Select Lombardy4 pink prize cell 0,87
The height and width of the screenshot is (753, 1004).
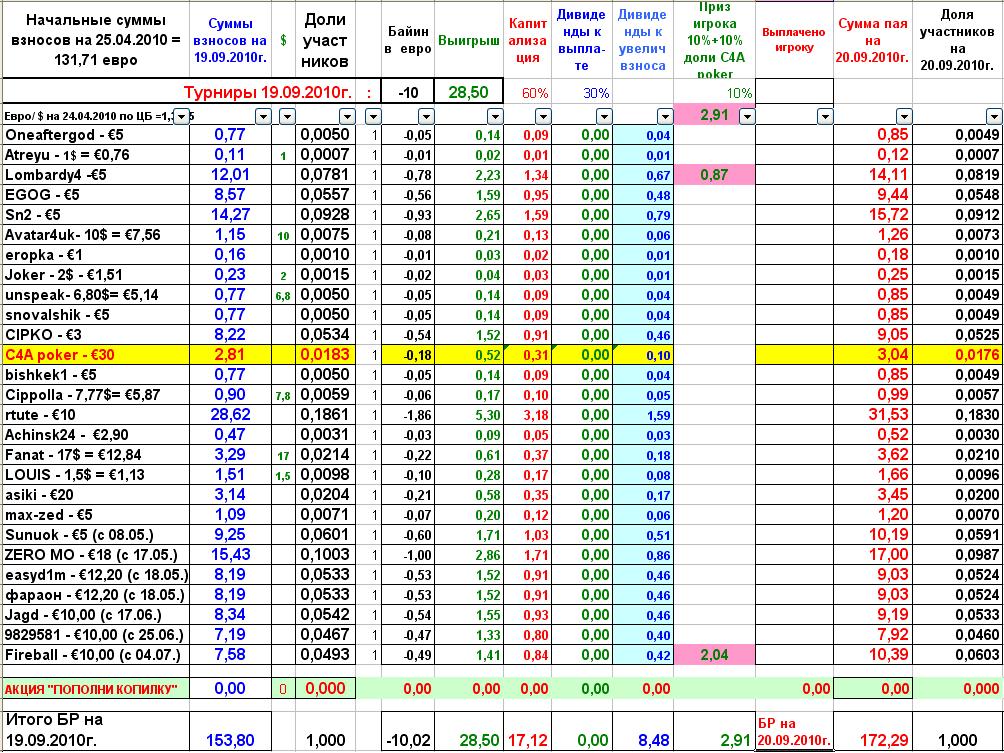715,175
